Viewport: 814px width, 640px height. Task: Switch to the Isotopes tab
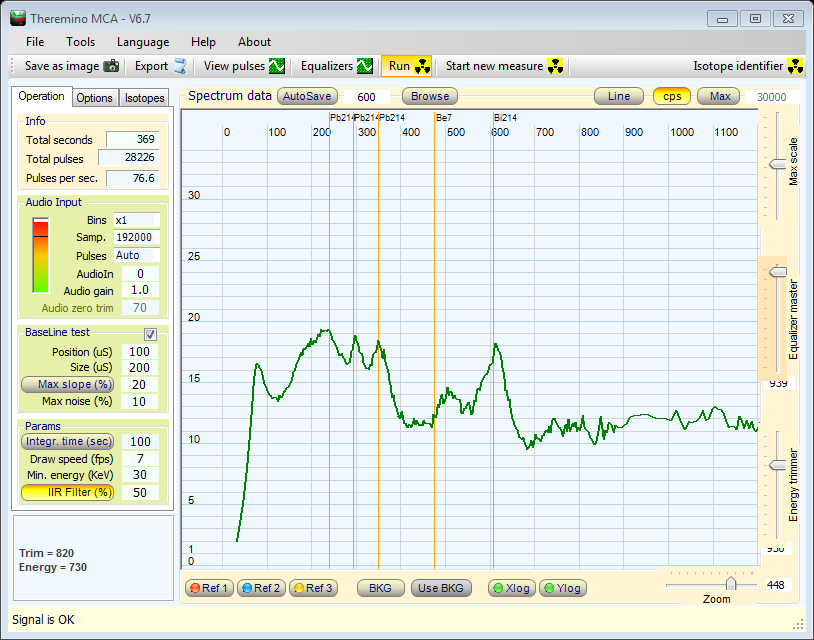[145, 98]
